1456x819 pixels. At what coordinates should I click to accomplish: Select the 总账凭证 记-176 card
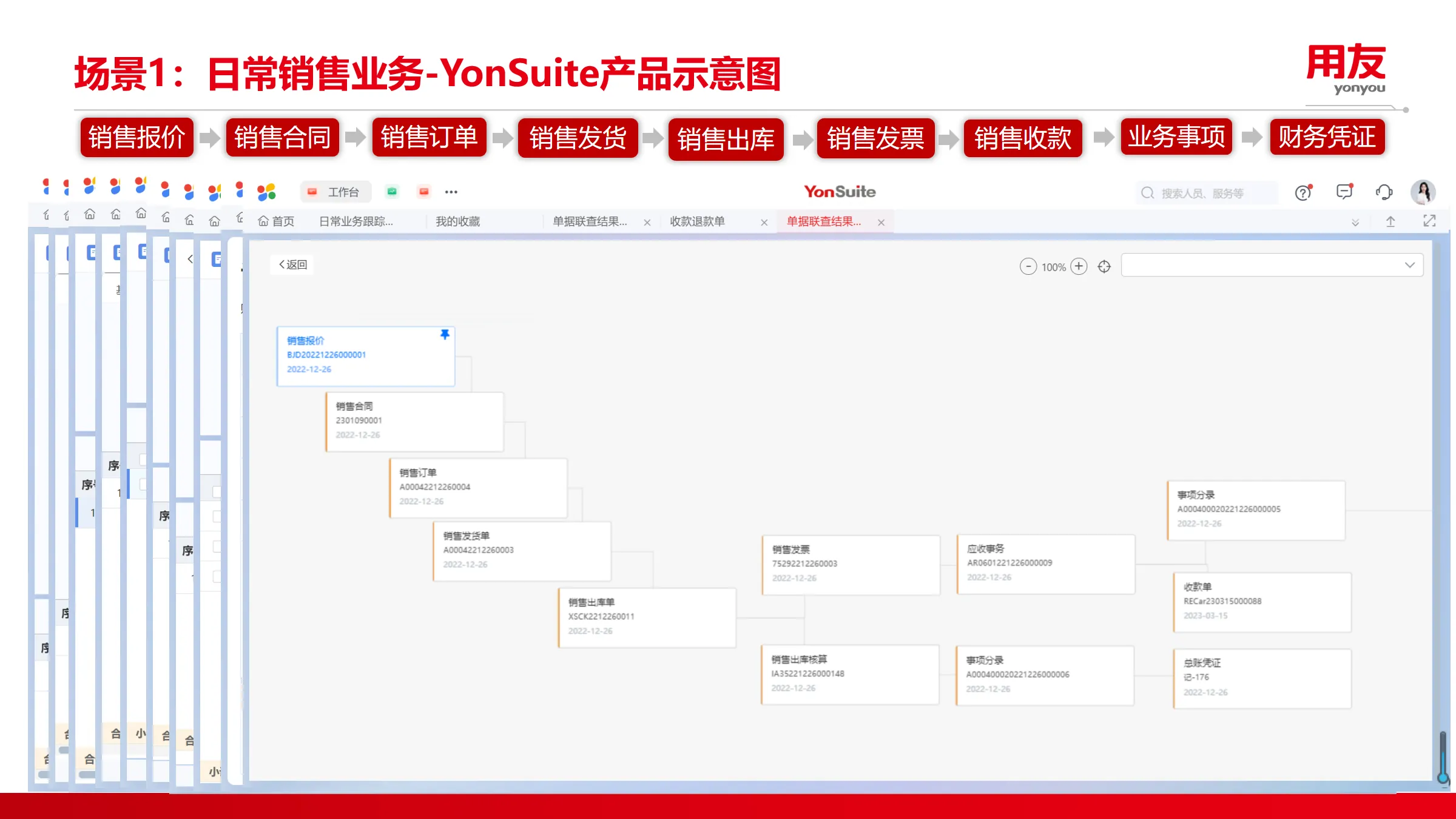pyautogui.click(x=1262, y=678)
